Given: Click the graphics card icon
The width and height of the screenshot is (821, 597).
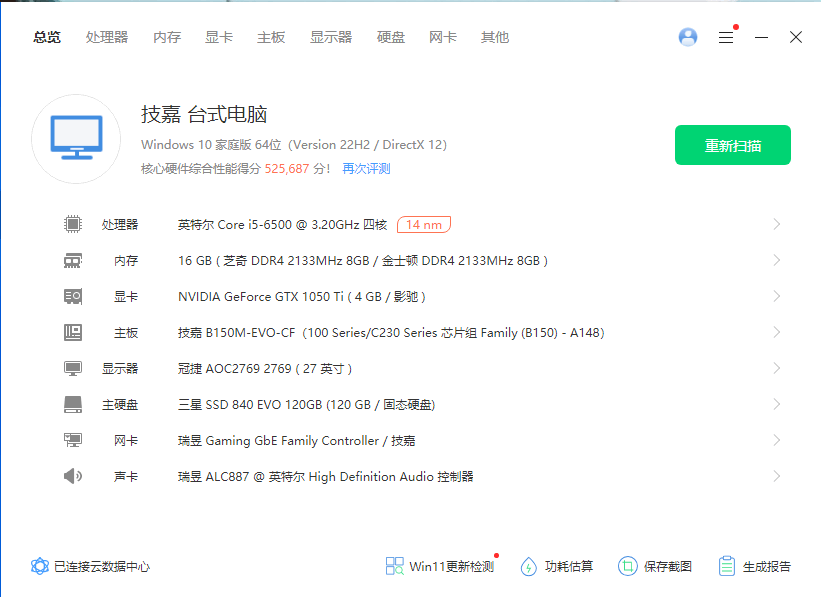Looking at the screenshot, I should [73, 296].
